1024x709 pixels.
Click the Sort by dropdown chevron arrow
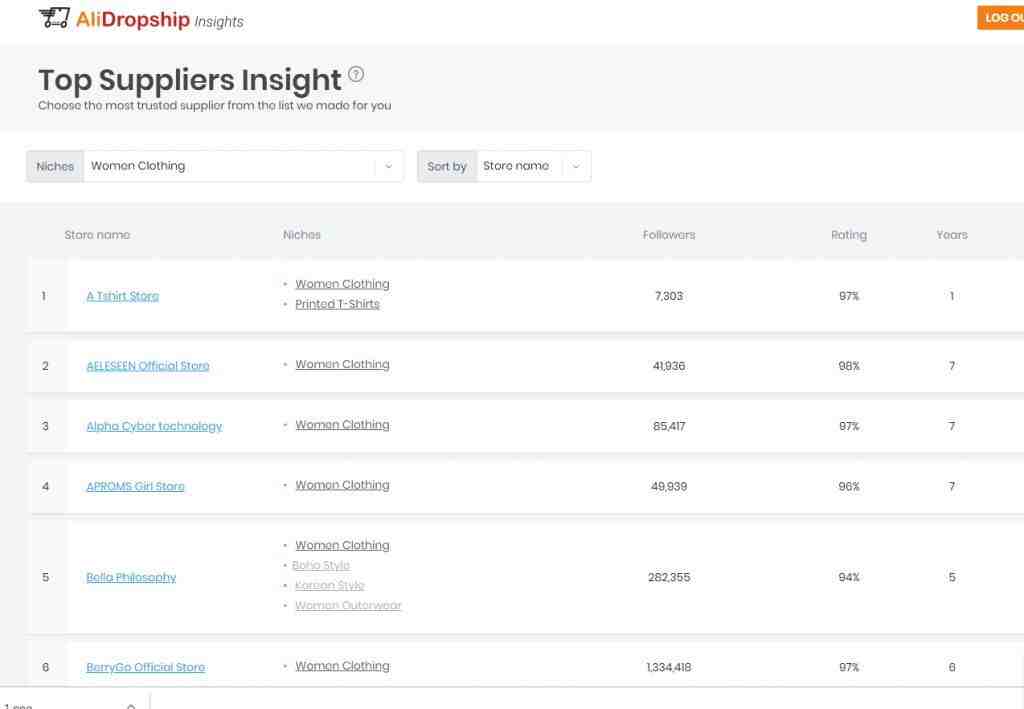pos(576,166)
